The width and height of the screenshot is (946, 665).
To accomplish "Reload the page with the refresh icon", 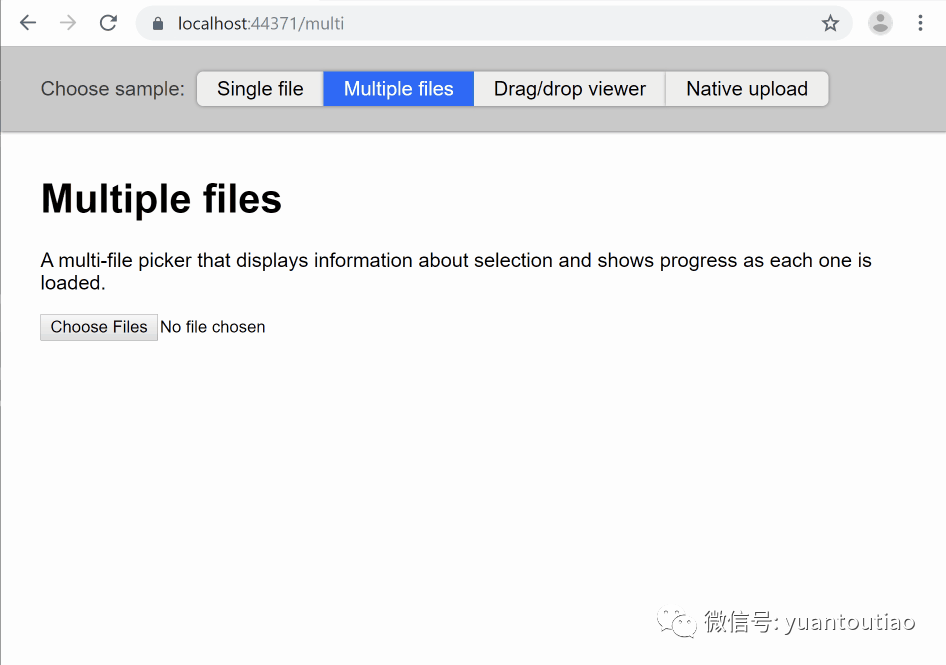I will click(x=108, y=23).
